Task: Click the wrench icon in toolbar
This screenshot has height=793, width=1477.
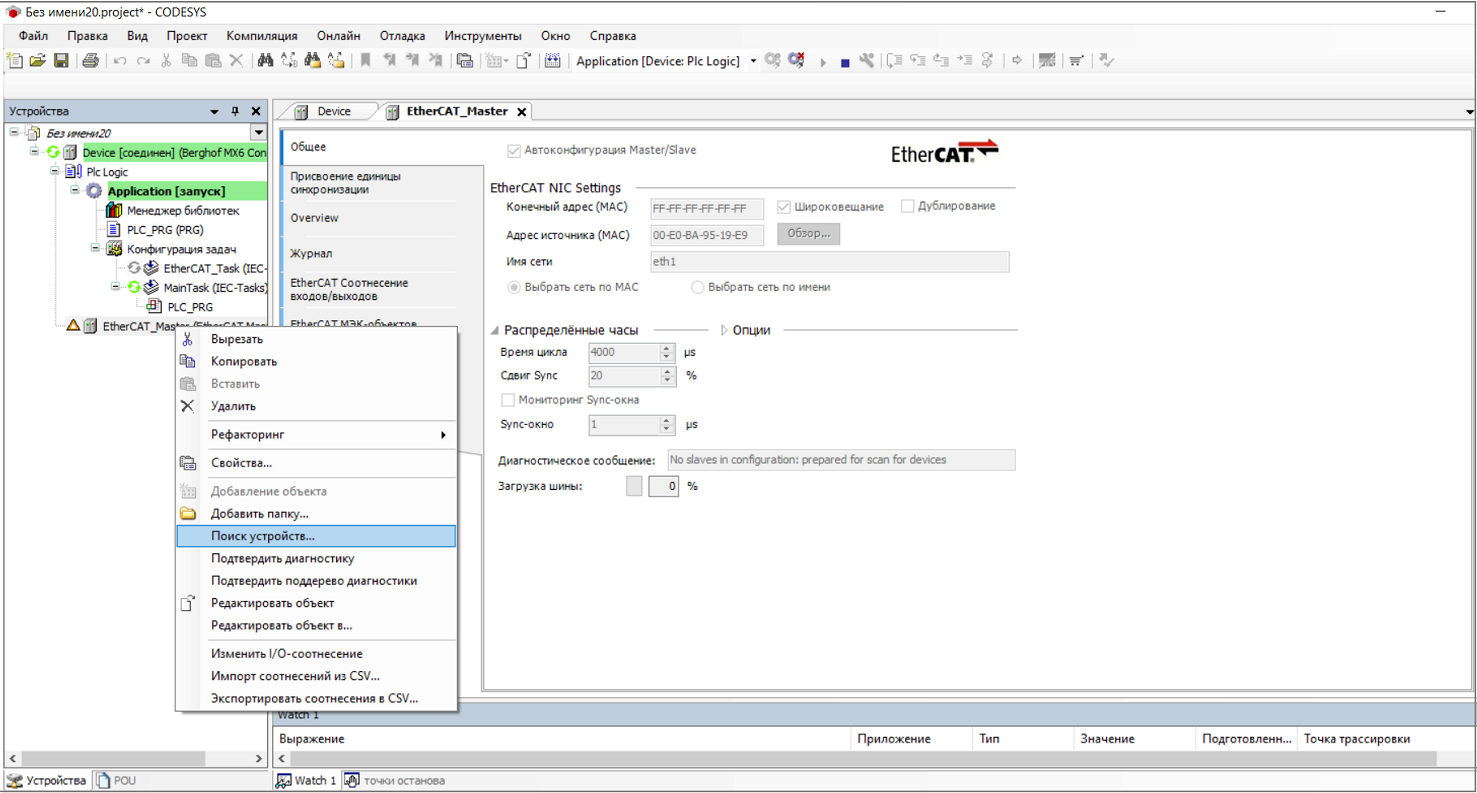Action: pos(867,61)
